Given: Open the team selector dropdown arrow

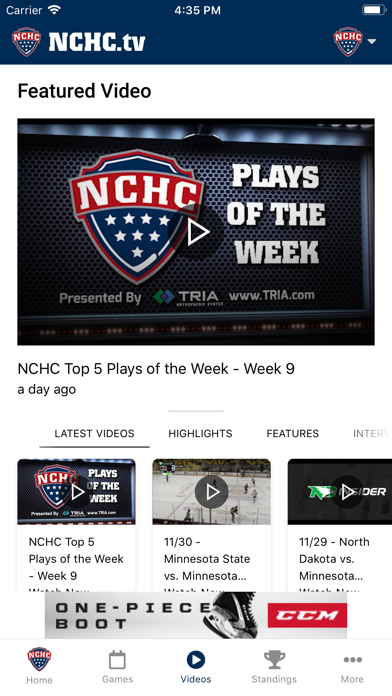Looking at the screenshot, I should pyautogui.click(x=372, y=42).
